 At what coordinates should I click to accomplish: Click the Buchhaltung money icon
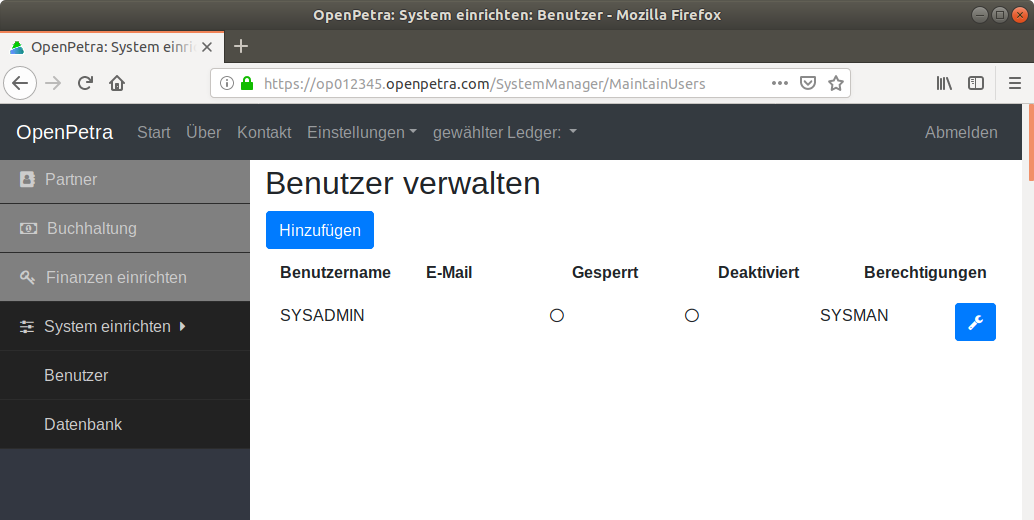tap(28, 229)
